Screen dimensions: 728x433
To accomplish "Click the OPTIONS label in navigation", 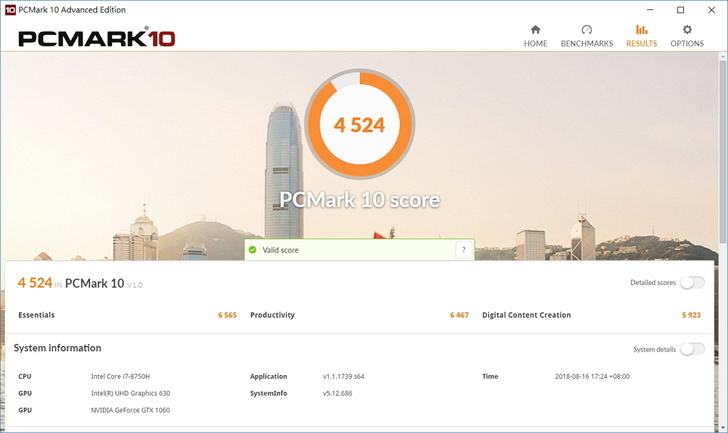I will pos(687,44).
